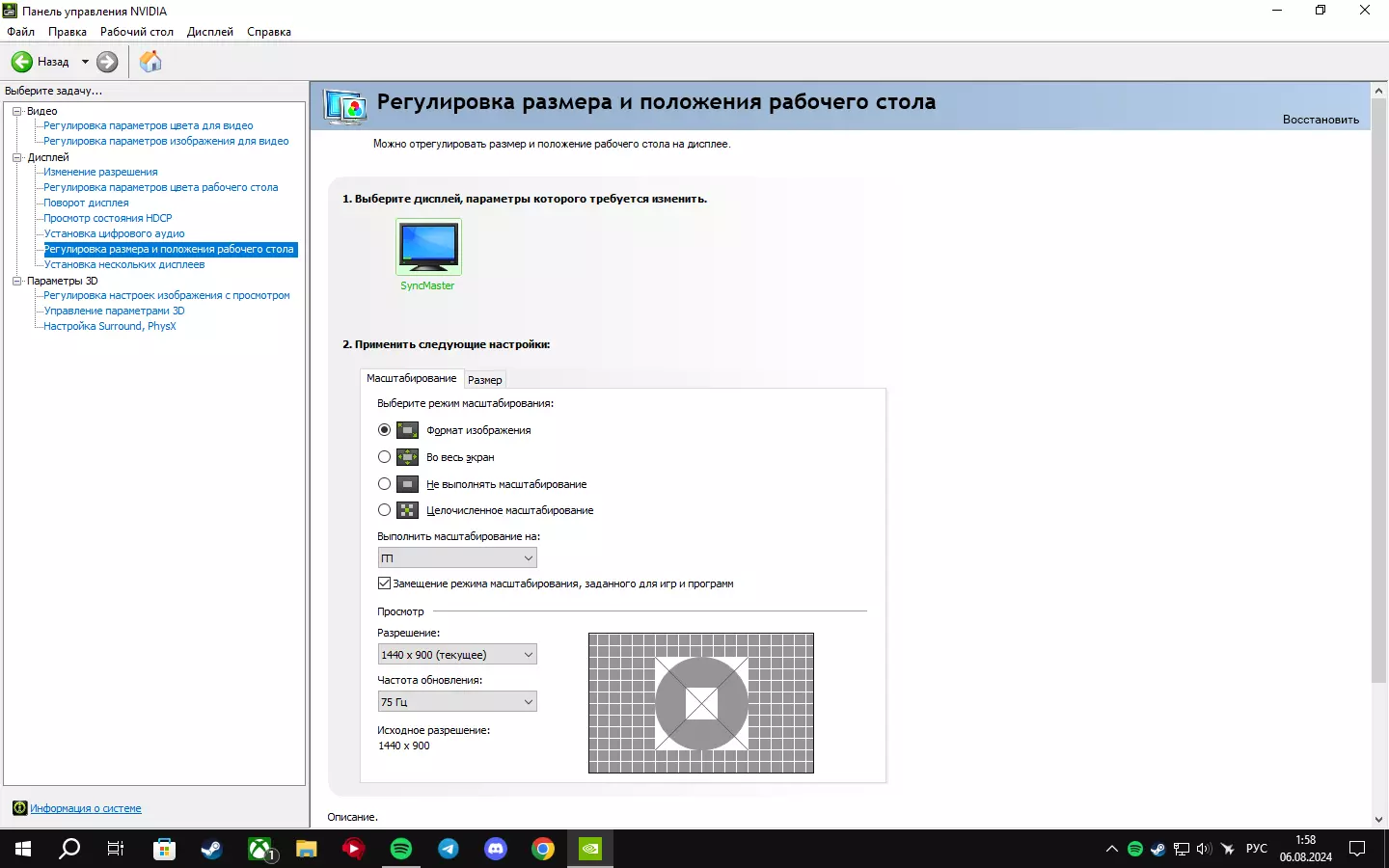Open 'Регулировка параметров цвета для видео' task
This screenshot has height=868, width=1389.
[x=149, y=125]
